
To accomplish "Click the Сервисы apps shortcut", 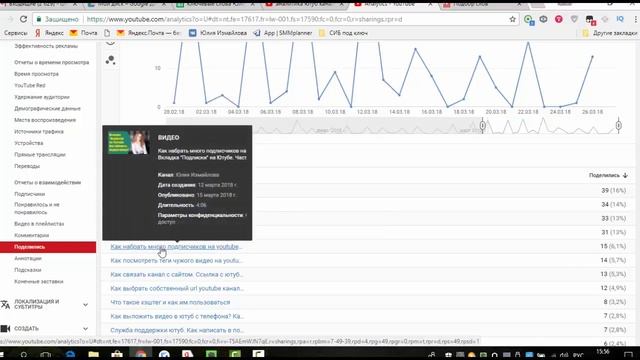I will 16,33.
